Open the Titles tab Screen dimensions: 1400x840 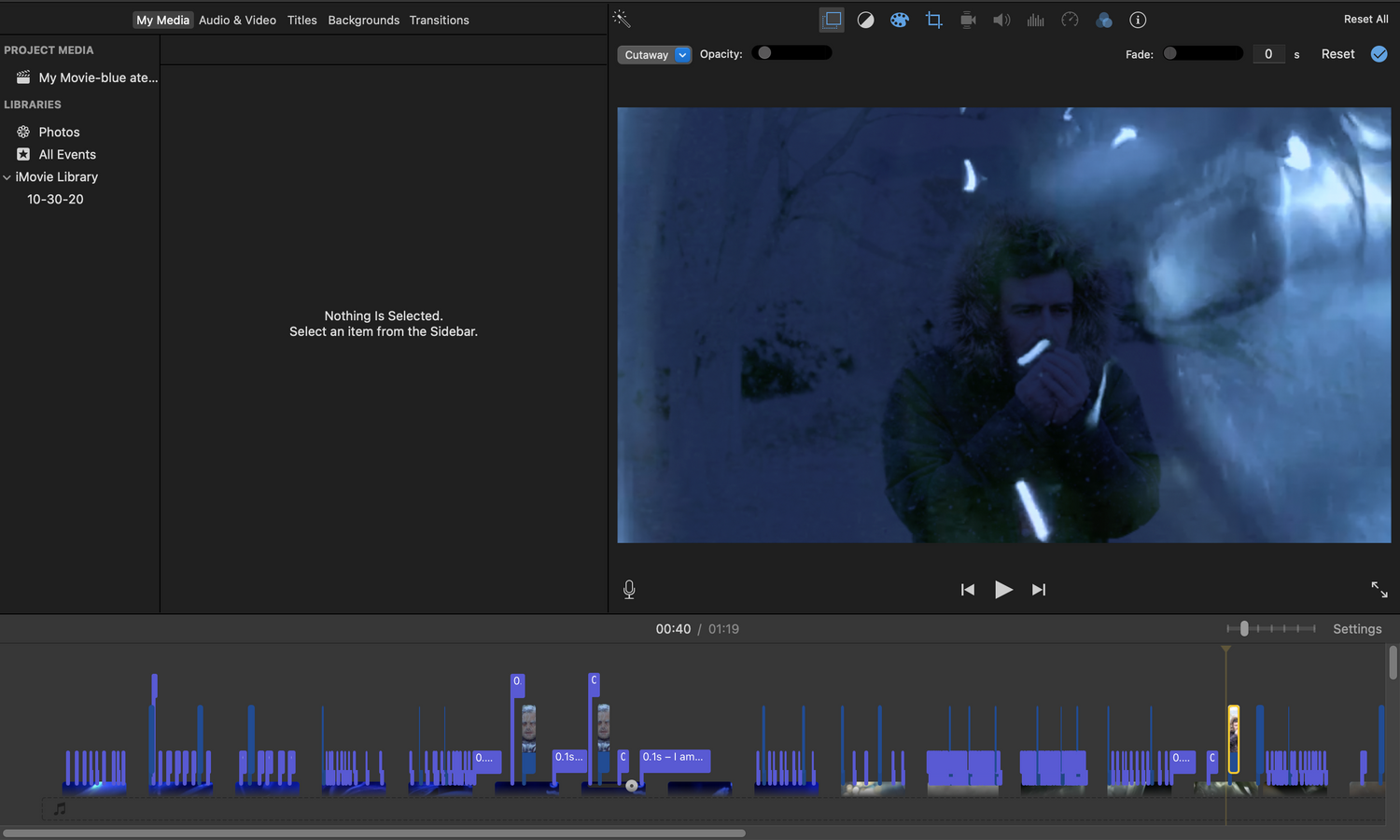click(301, 20)
